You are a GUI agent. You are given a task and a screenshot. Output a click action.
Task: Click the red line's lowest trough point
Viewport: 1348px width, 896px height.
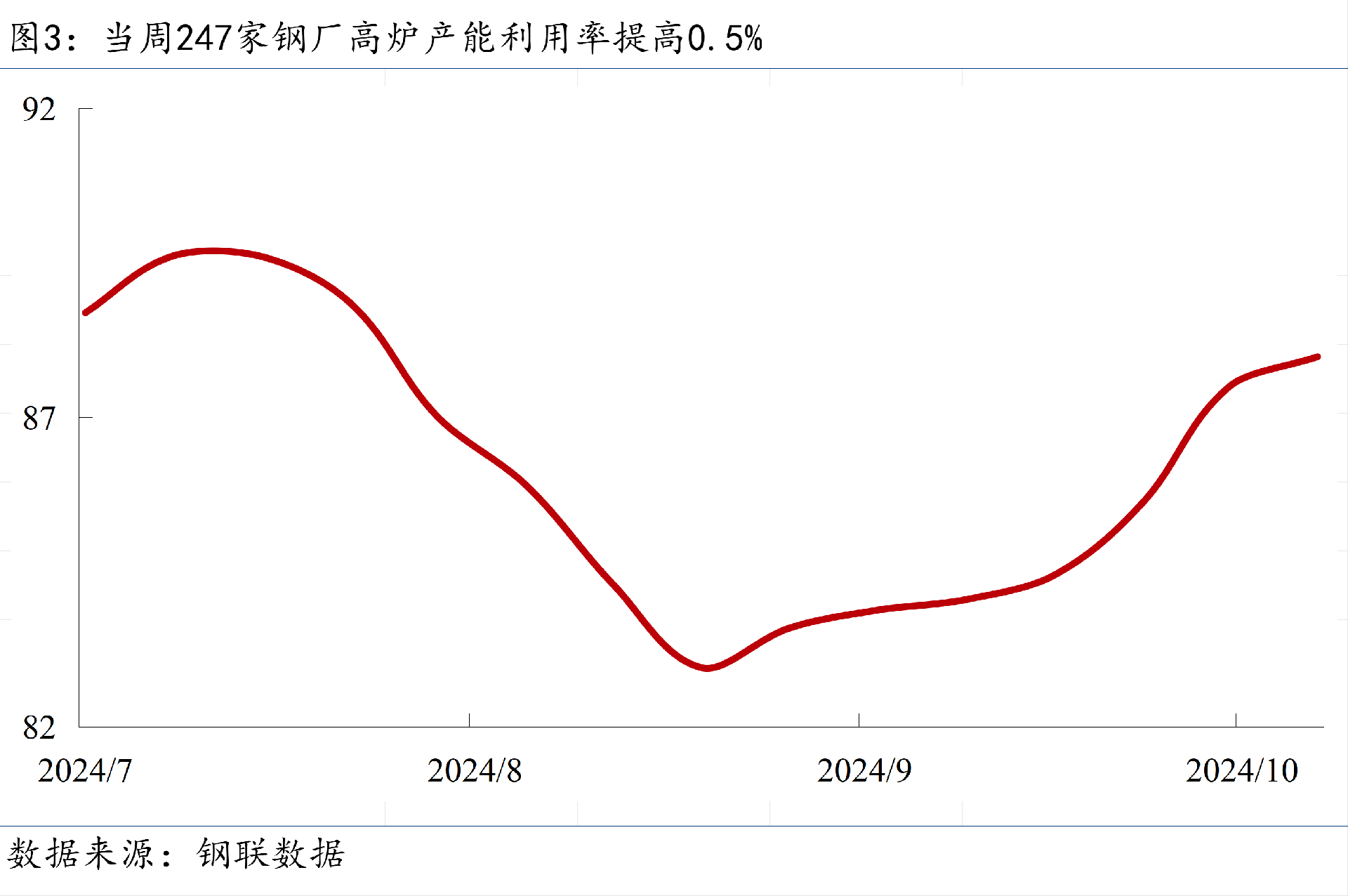tap(707, 668)
